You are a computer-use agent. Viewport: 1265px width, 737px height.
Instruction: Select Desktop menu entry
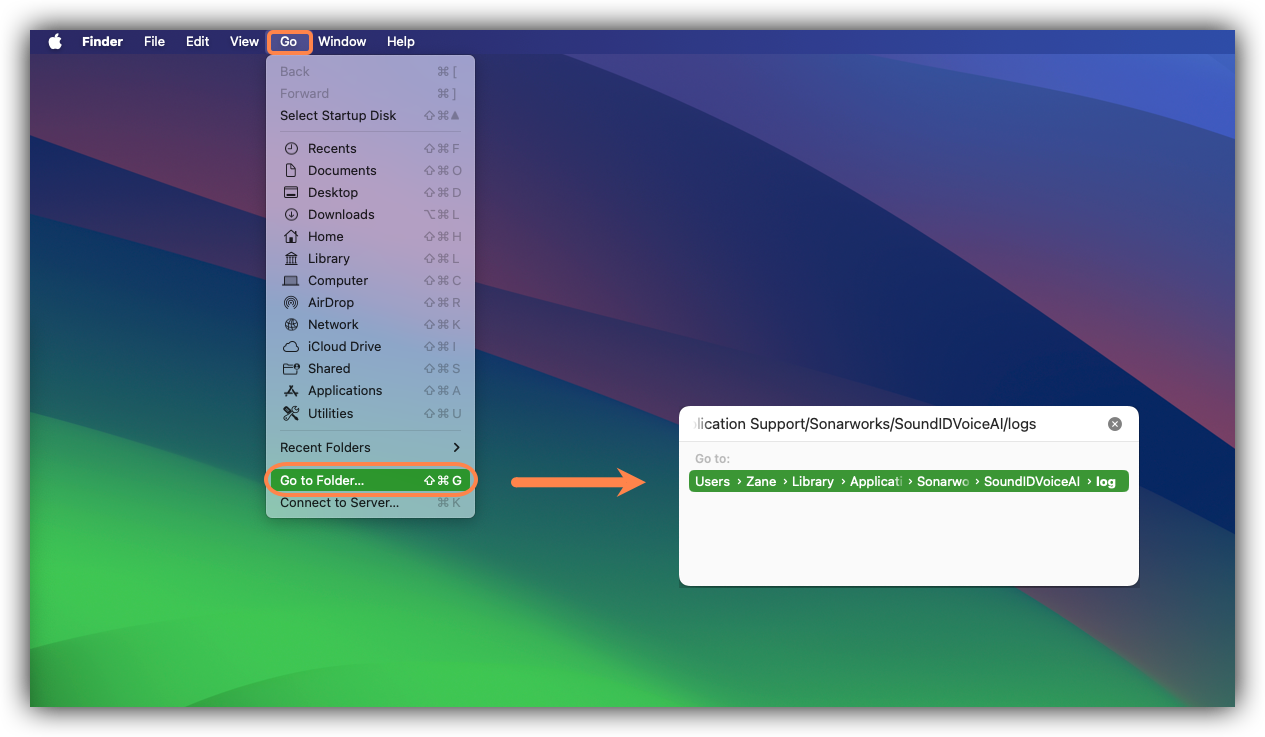click(370, 193)
